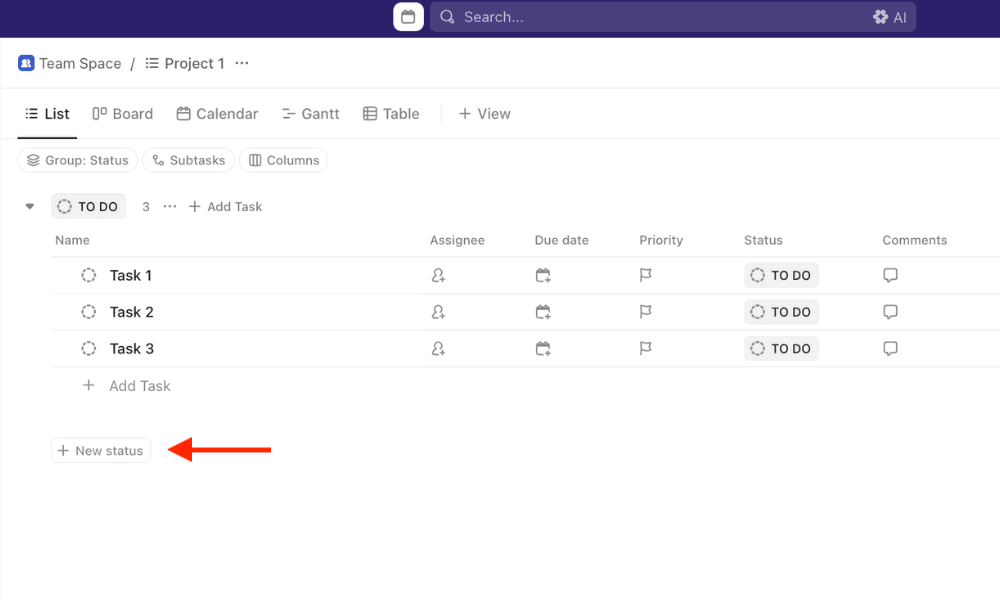1000x600 pixels.
Task: Change Task 1 TO DO status
Action: coord(781,275)
